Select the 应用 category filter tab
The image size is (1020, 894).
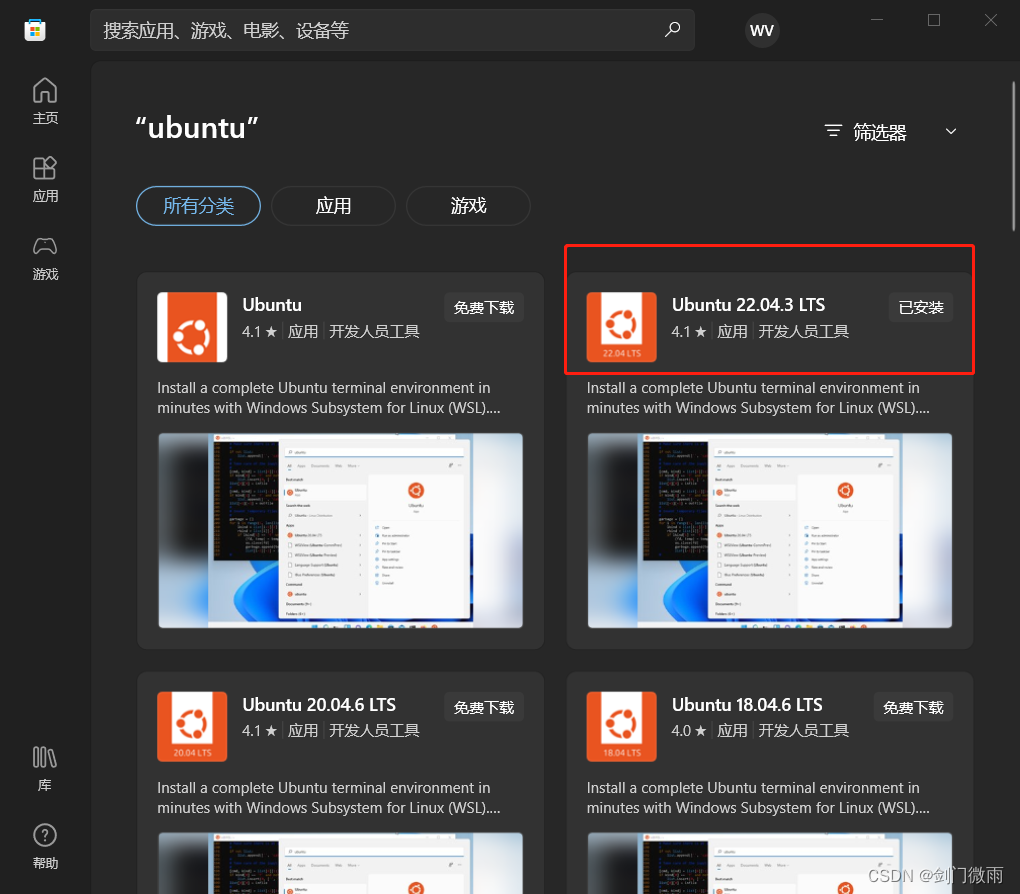[x=333, y=206]
